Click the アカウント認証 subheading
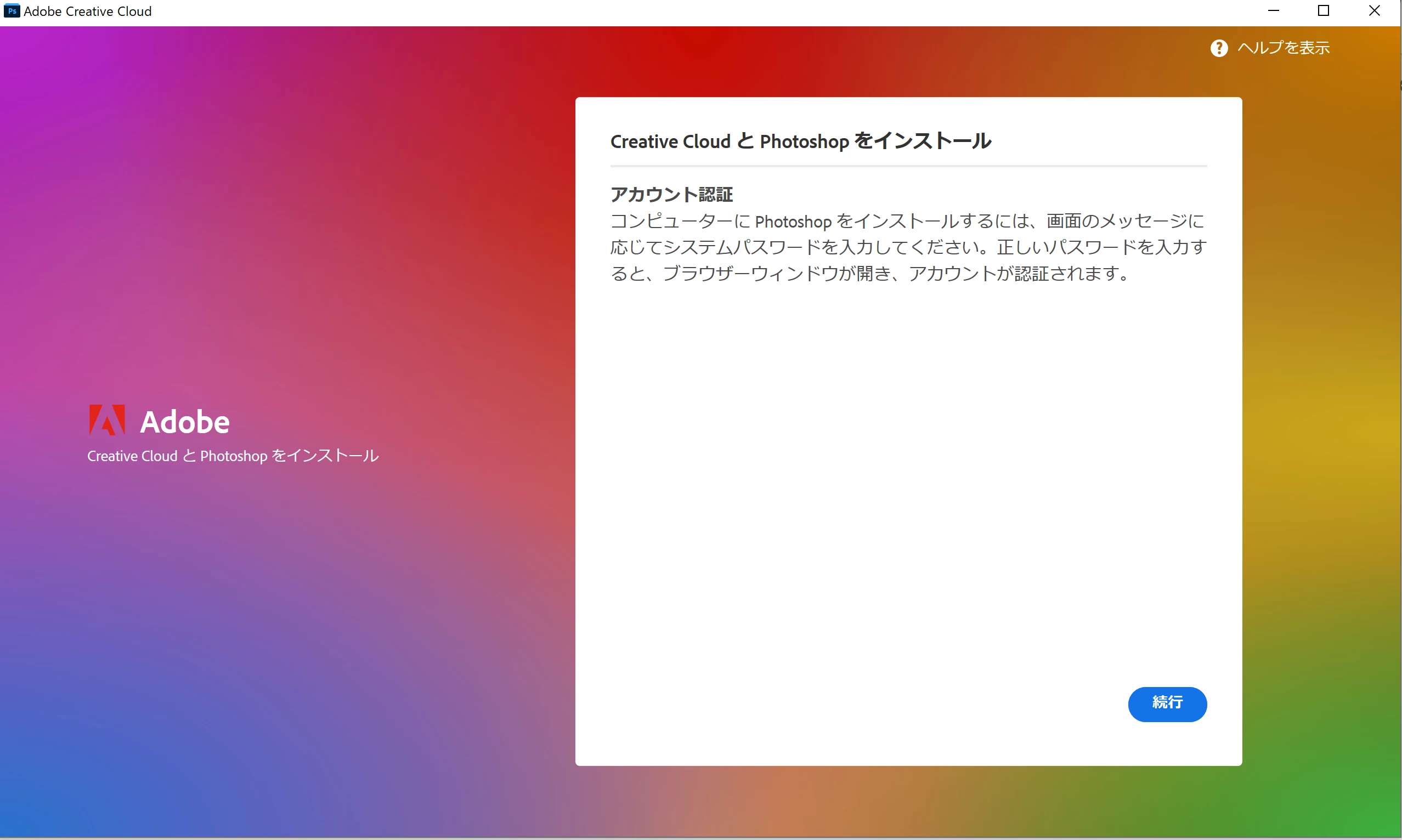Image resolution: width=1402 pixels, height=840 pixels. (671, 194)
